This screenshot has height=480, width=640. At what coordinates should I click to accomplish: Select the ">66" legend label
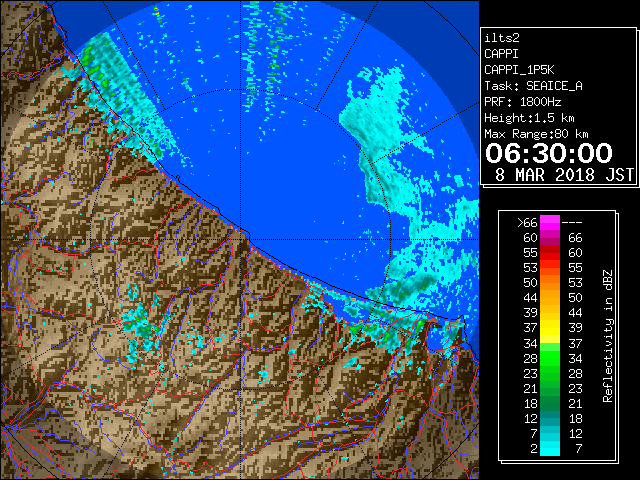(527, 222)
